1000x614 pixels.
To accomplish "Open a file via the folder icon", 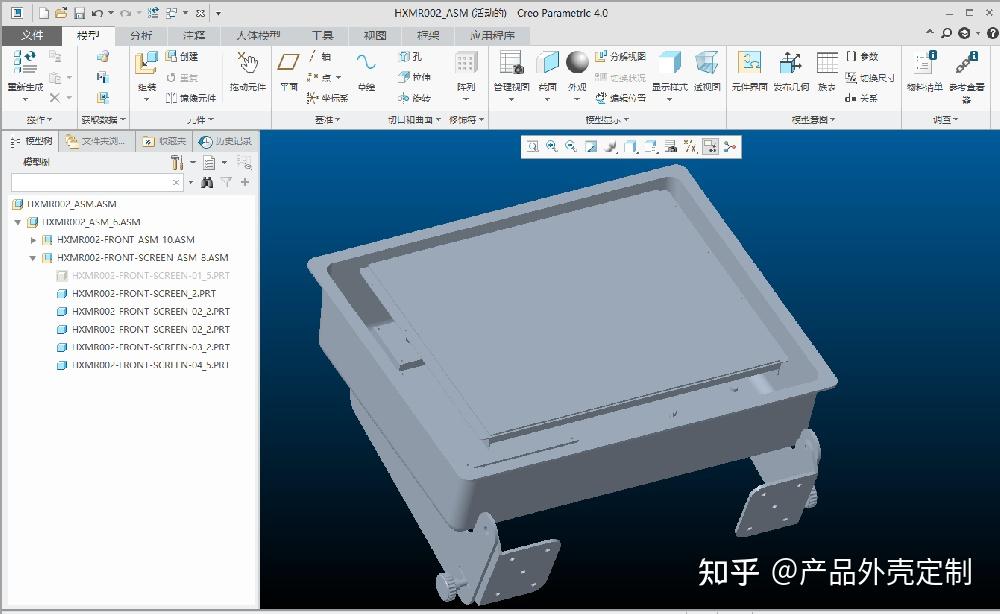I will [61, 13].
